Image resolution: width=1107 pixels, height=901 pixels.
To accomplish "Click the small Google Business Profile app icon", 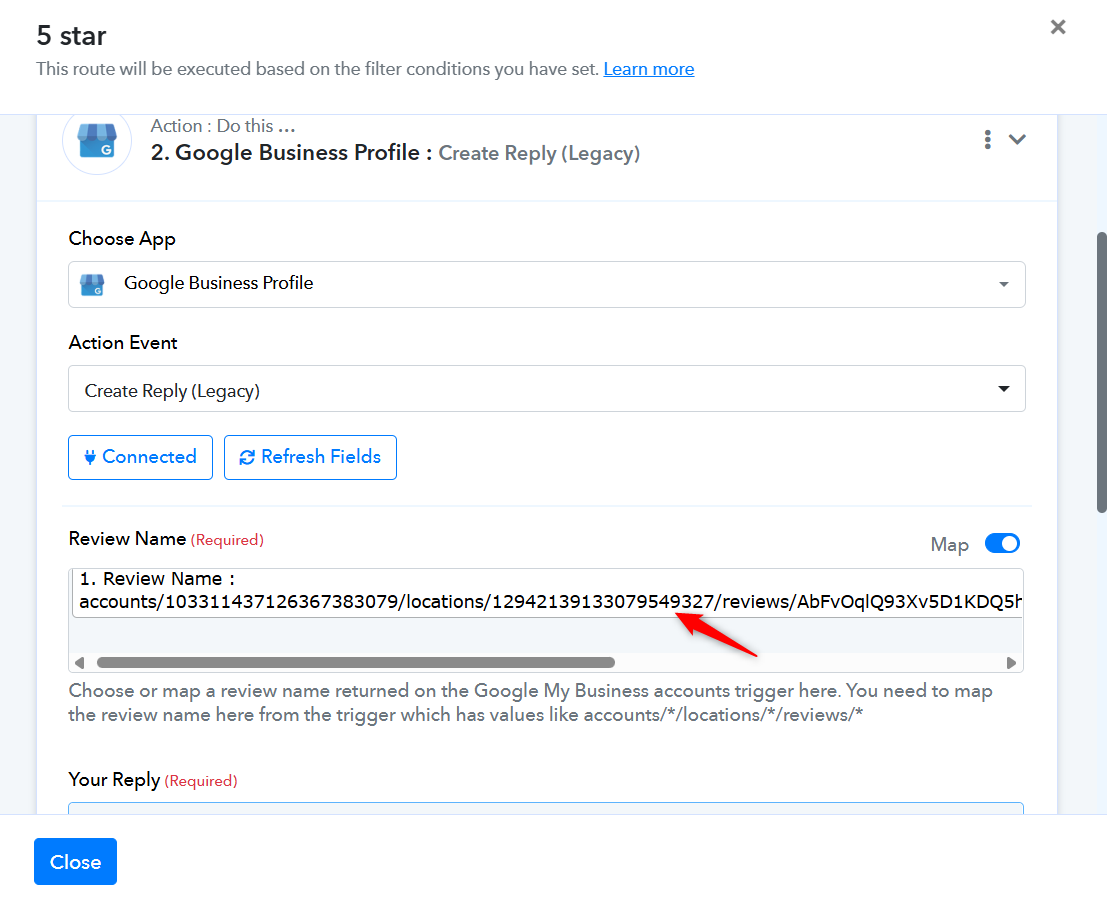I will 92,285.
